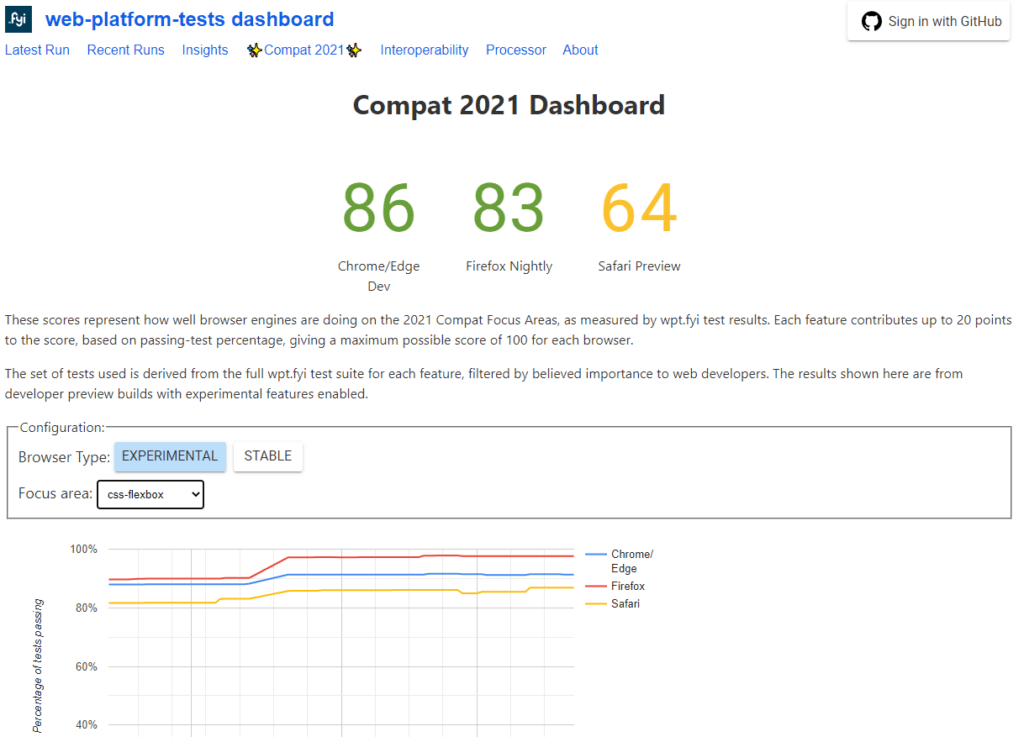Image resolution: width=1024 pixels, height=737 pixels.
Task: Click the Firefox Nightly score 83
Action: point(509,208)
